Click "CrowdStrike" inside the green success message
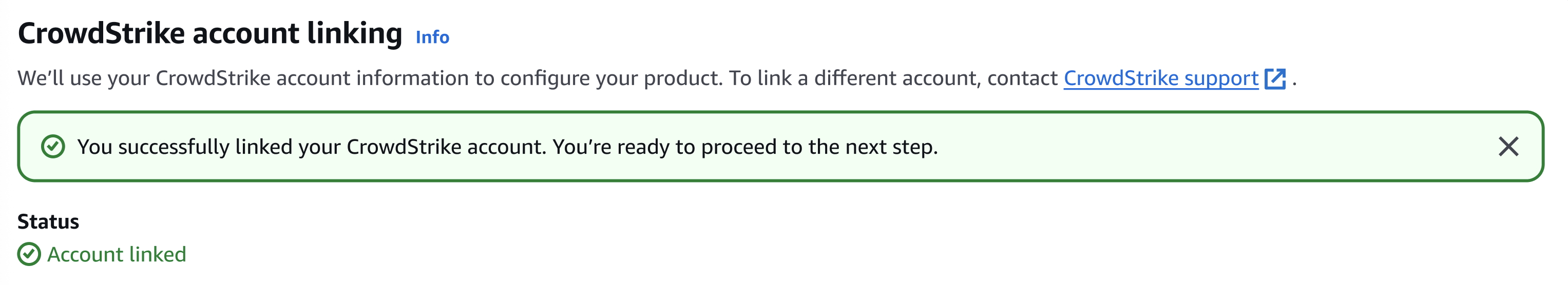The width and height of the screenshot is (1568, 285). pyautogui.click(x=404, y=147)
